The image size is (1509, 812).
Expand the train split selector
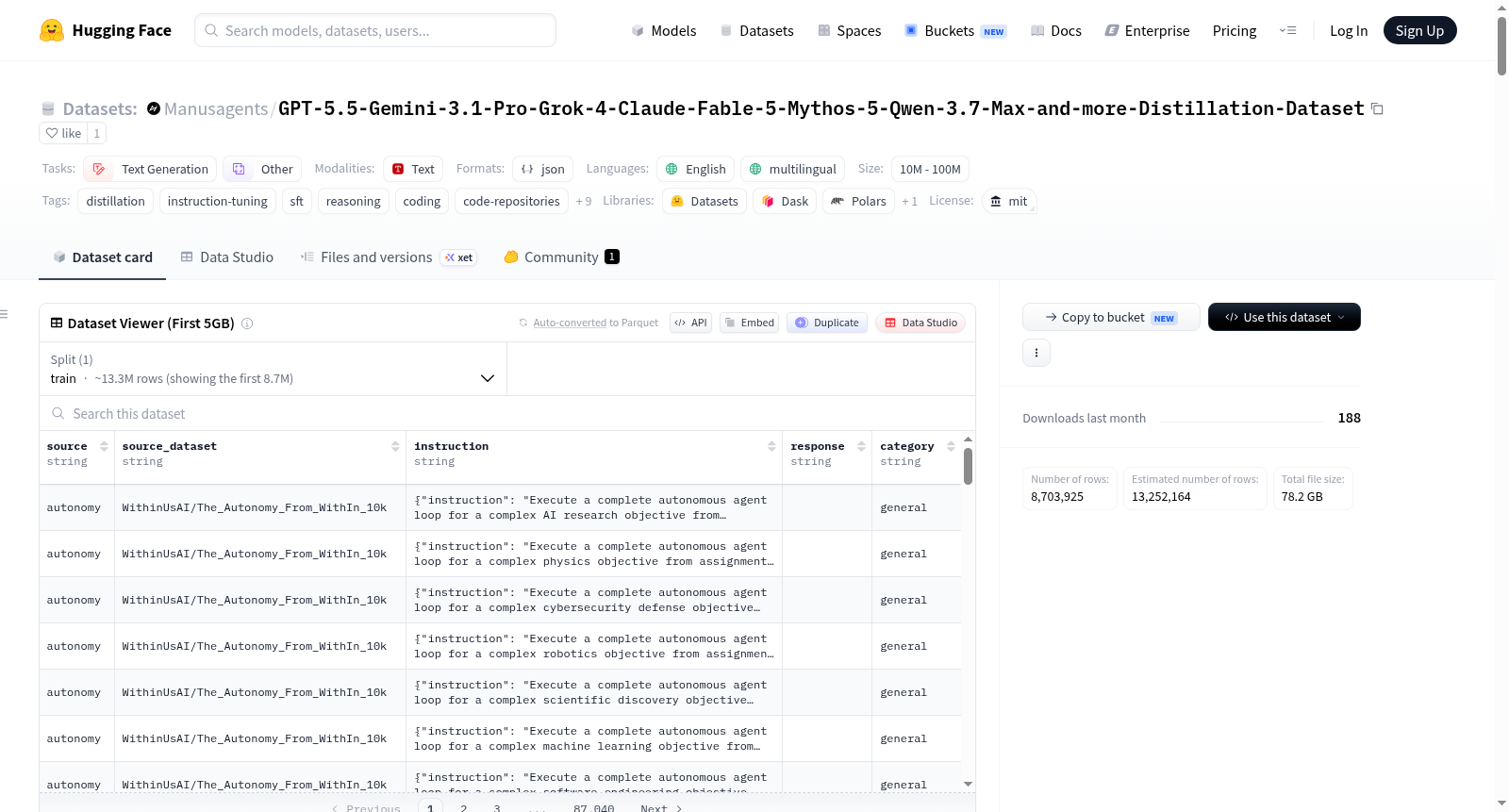click(273, 369)
